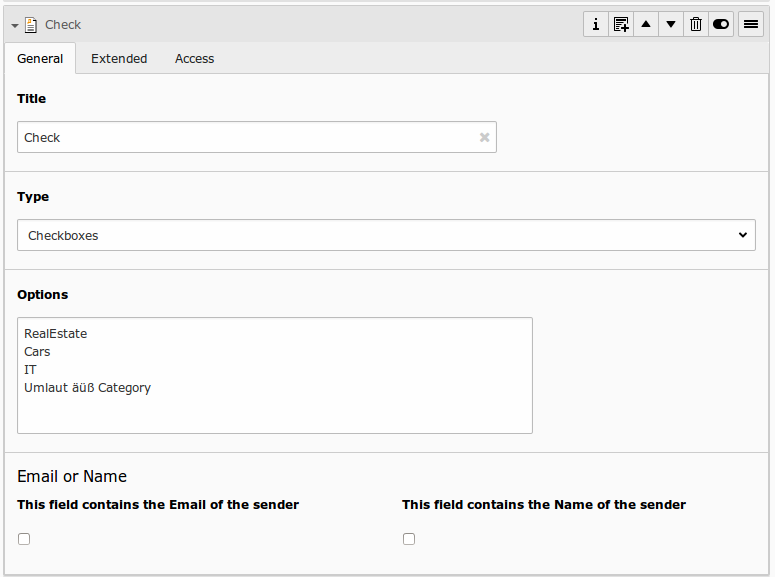Clear the Title field with X icon
This screenshot has height=577, width=775.
point(484,138)
